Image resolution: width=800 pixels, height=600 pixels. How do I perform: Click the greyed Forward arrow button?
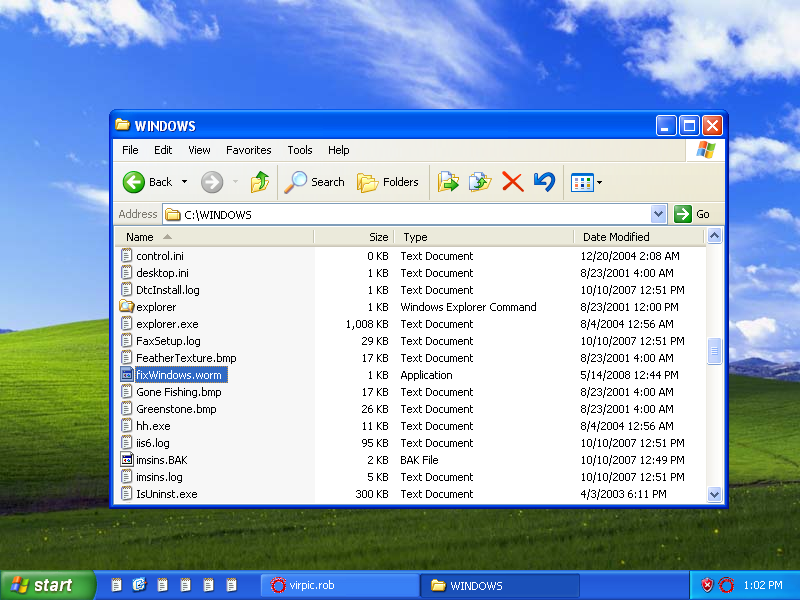pos(212,182)
